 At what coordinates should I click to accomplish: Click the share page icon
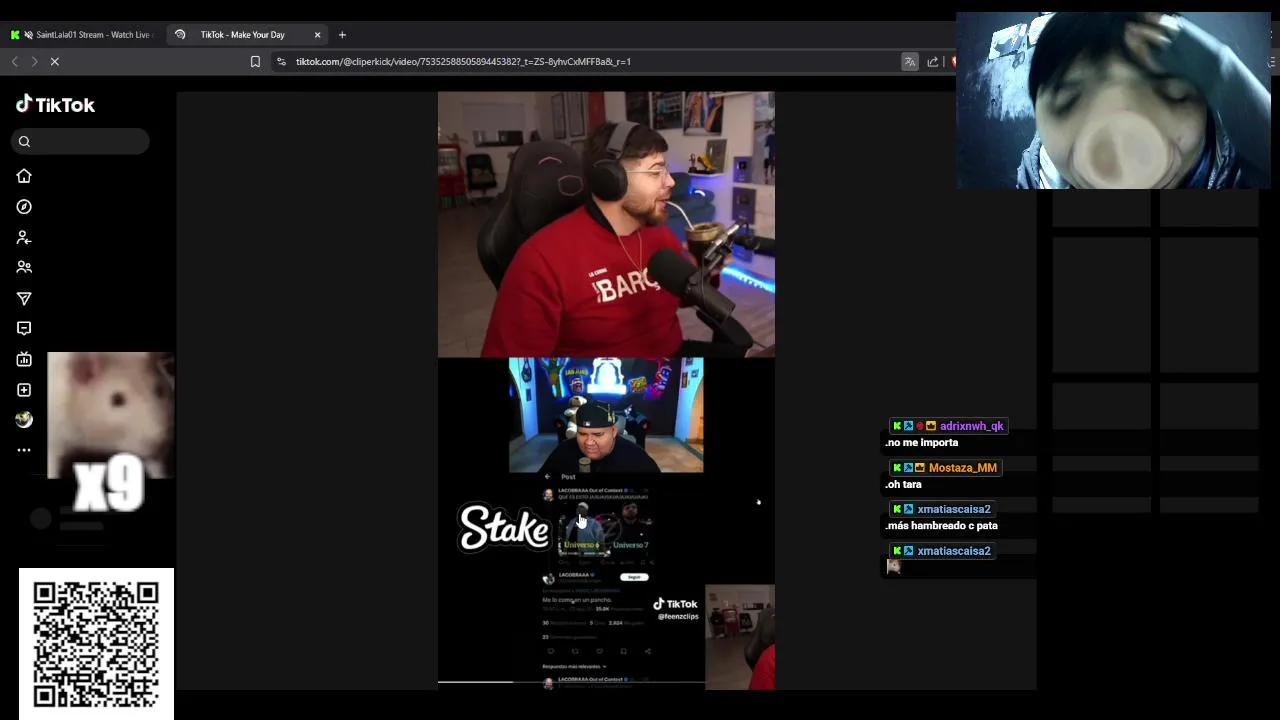pyautogui.click(x=933, y=62)
